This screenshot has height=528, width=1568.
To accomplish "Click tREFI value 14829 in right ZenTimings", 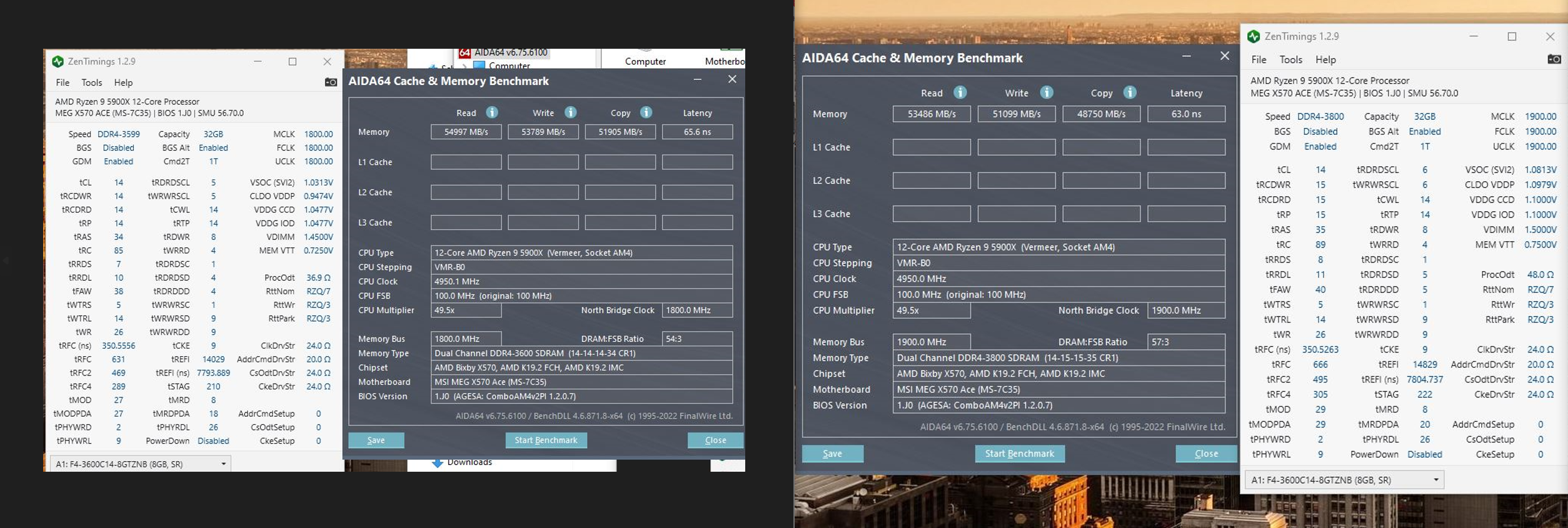I will click(1425, 365).
